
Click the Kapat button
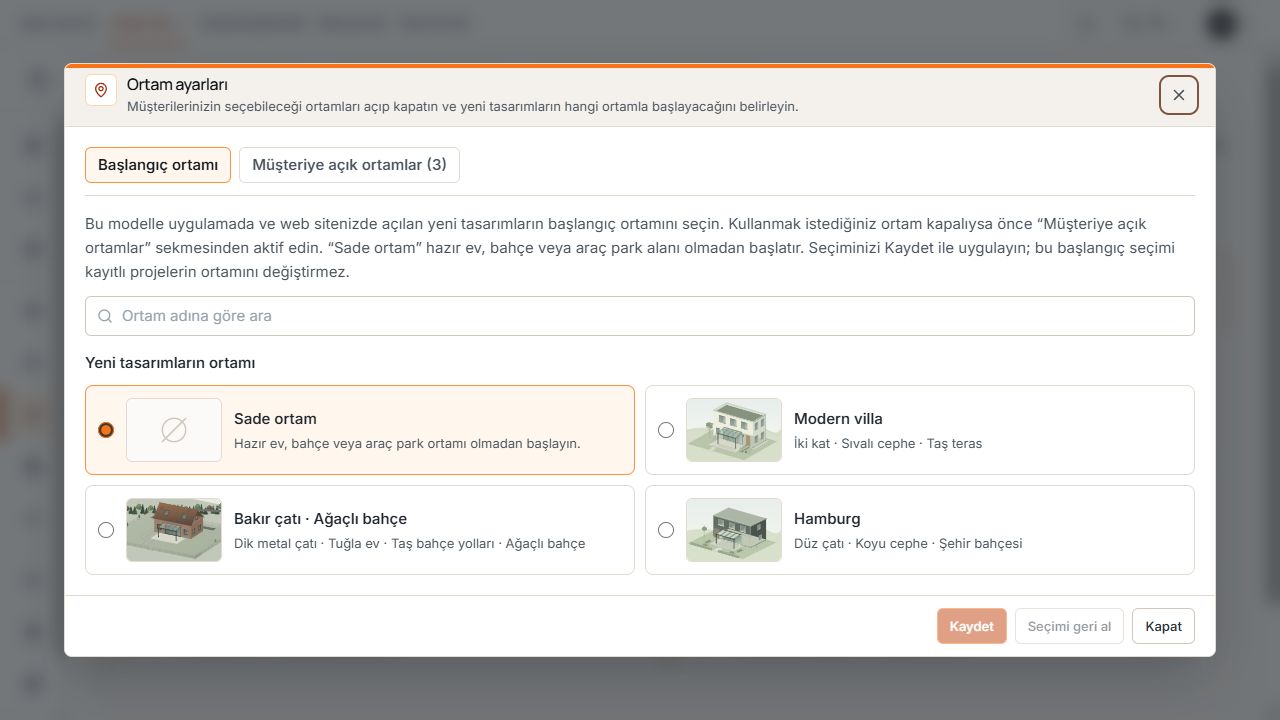(1163, 626)
